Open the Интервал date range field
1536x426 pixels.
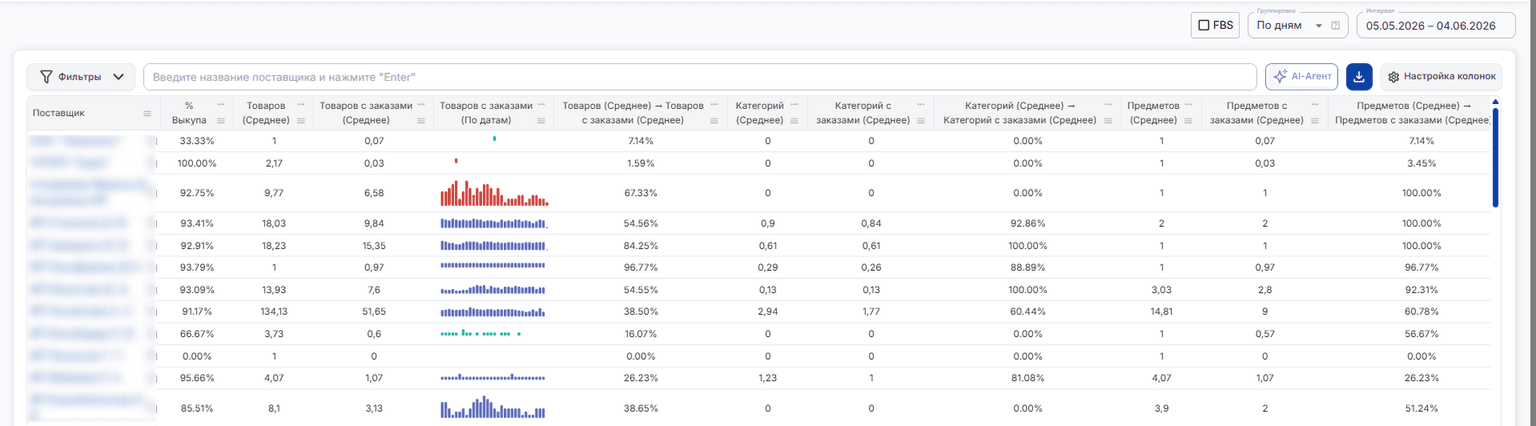(1436, 25)
